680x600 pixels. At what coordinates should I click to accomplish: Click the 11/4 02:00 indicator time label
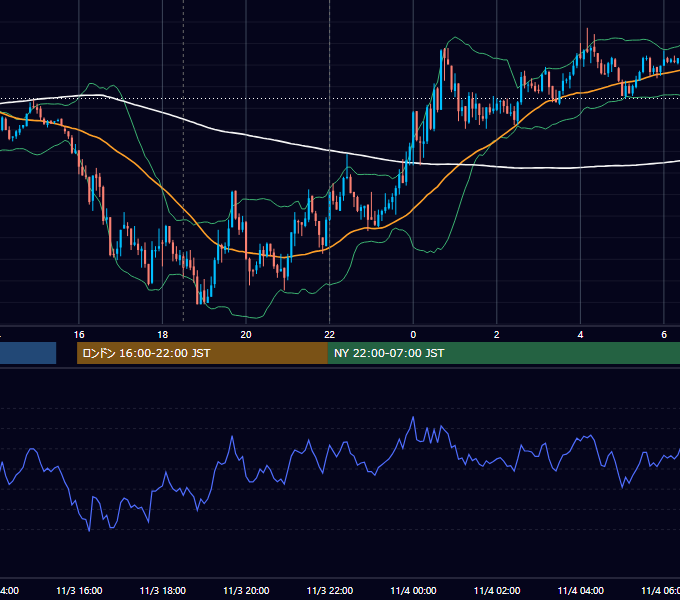(497, 590)
